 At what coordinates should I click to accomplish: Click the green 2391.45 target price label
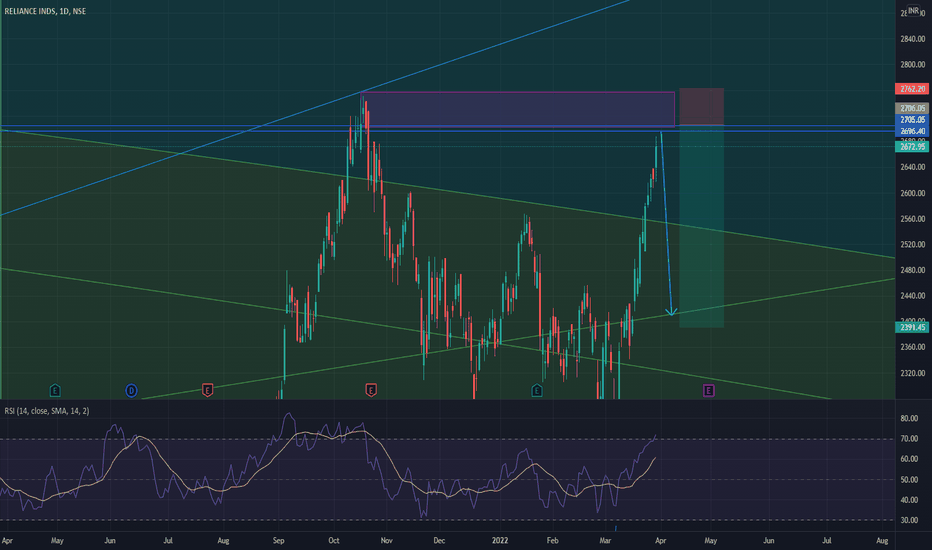tap(912, 328)
